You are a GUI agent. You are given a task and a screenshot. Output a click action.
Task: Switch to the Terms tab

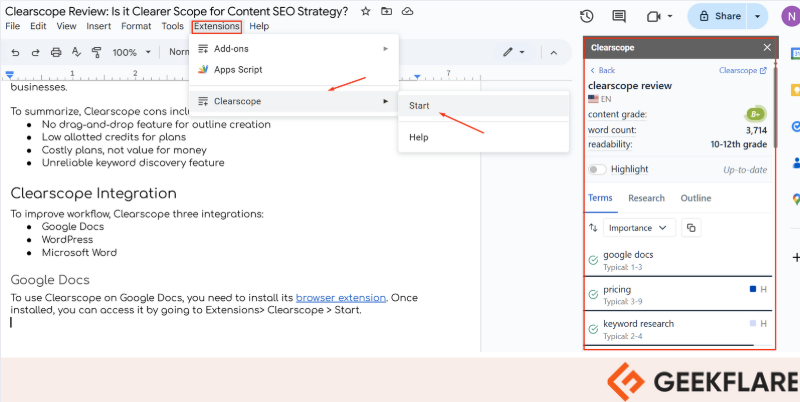(600, 198)
